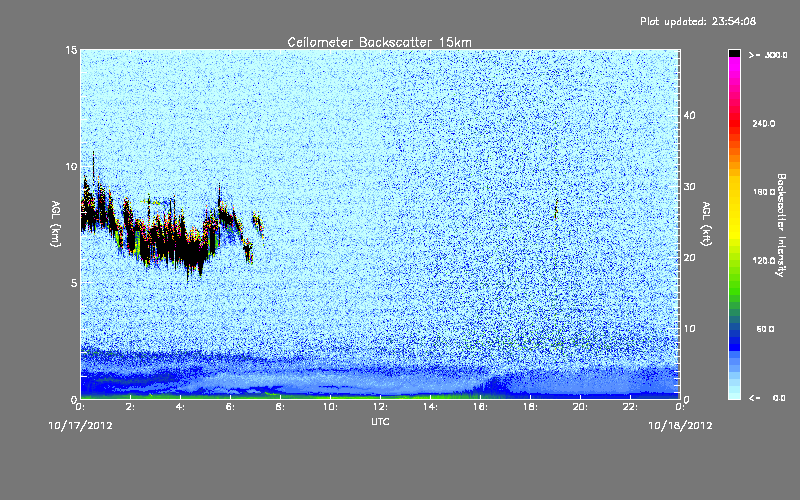This screenshot has width=800, height=500.
Task: Click the "30" tick on the kft axis
Action: pos(689,186)
